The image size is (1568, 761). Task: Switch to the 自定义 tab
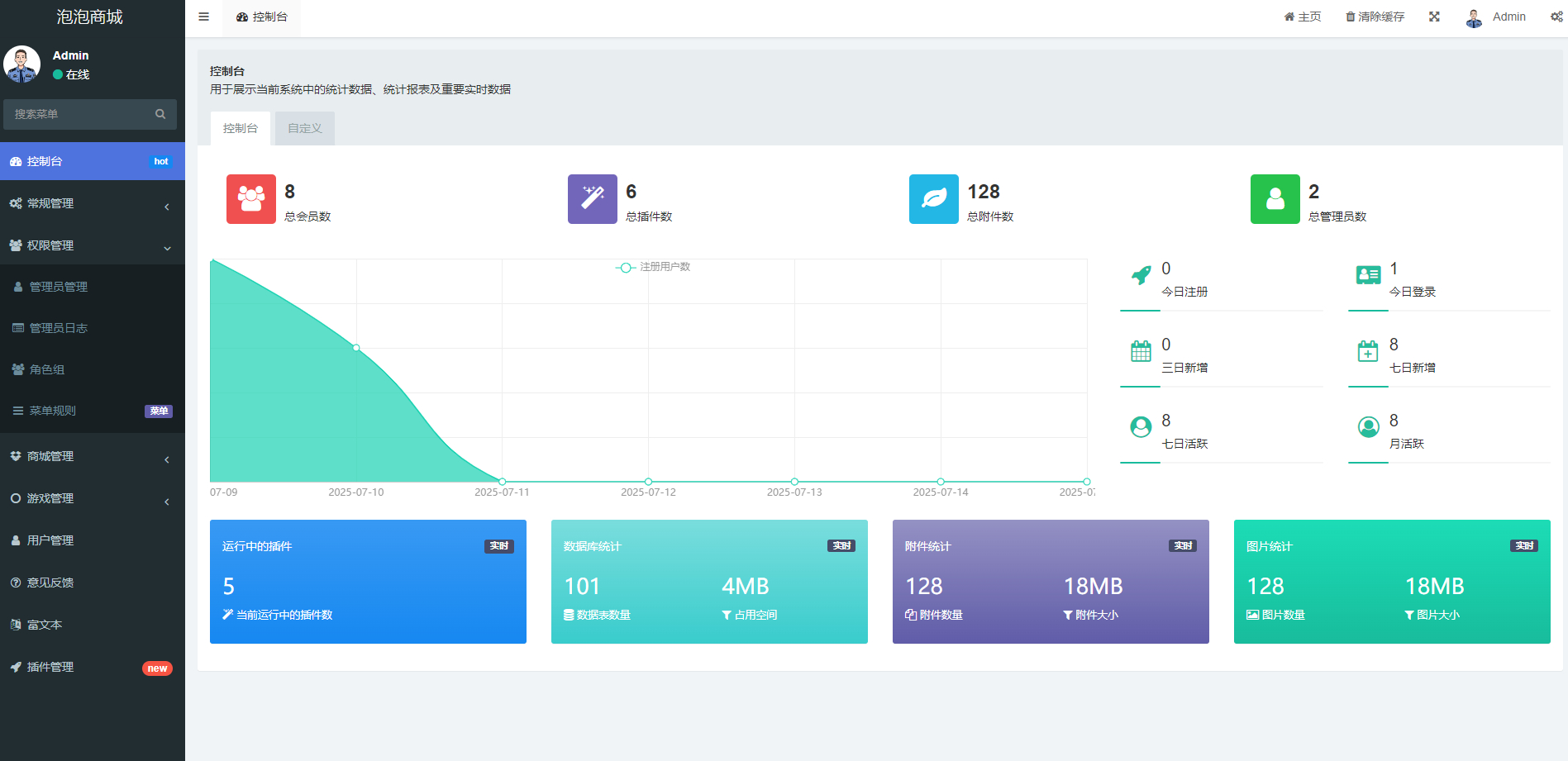(305, 128)
